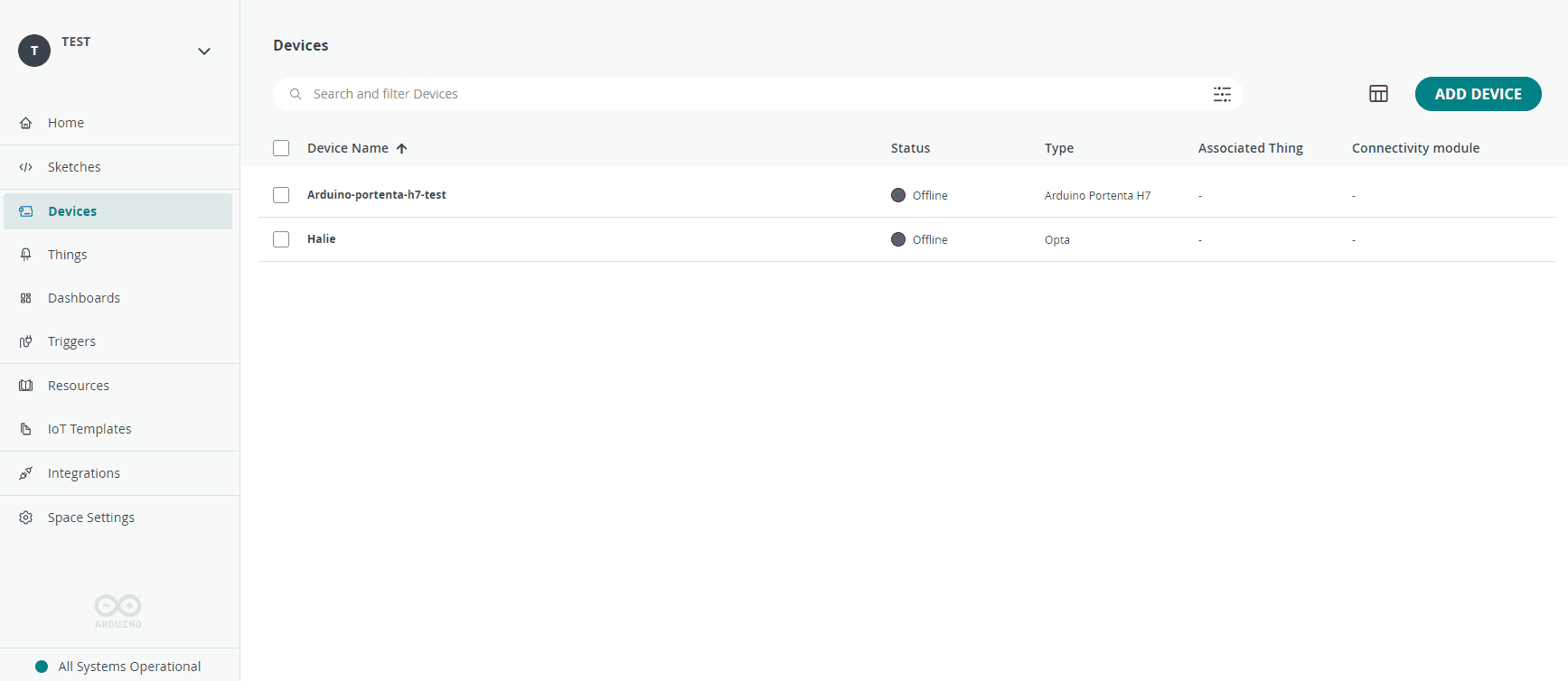
Task: Click the T avatar for TEST space
Action: (34, 51)
